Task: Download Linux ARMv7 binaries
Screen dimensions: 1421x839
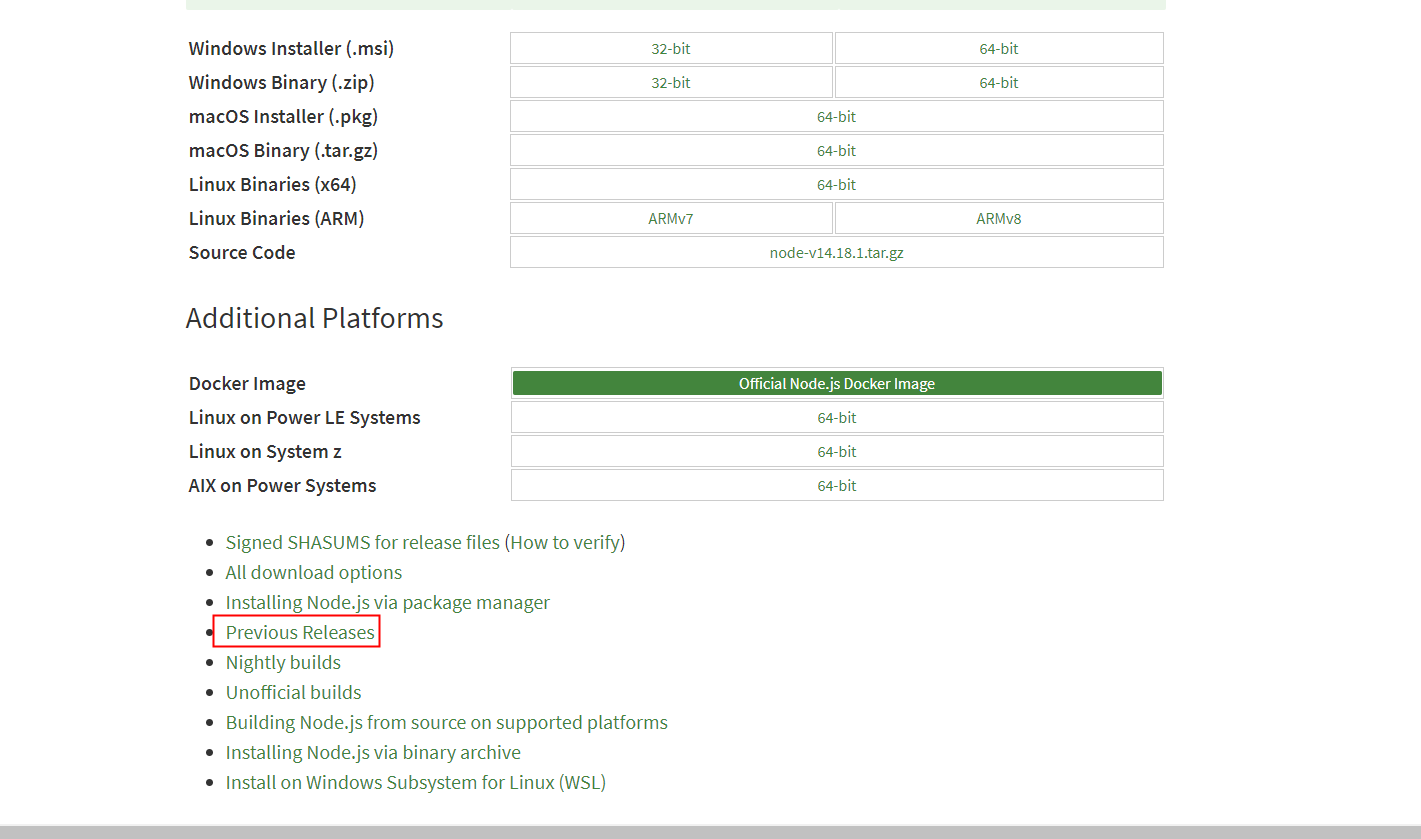Action: point(671,218)
